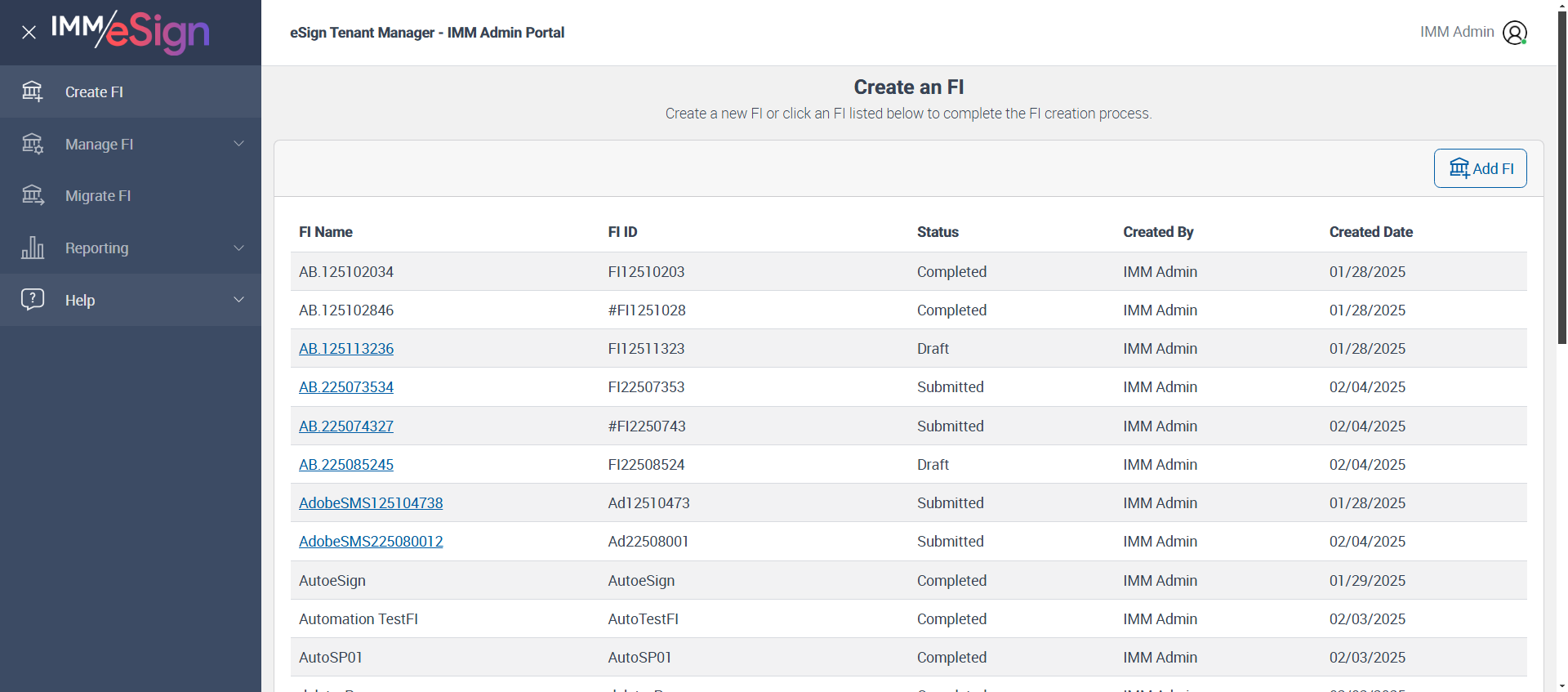Open the AdobeSMS125104738 FI link

pyautogui.click(x=371, y=503)
